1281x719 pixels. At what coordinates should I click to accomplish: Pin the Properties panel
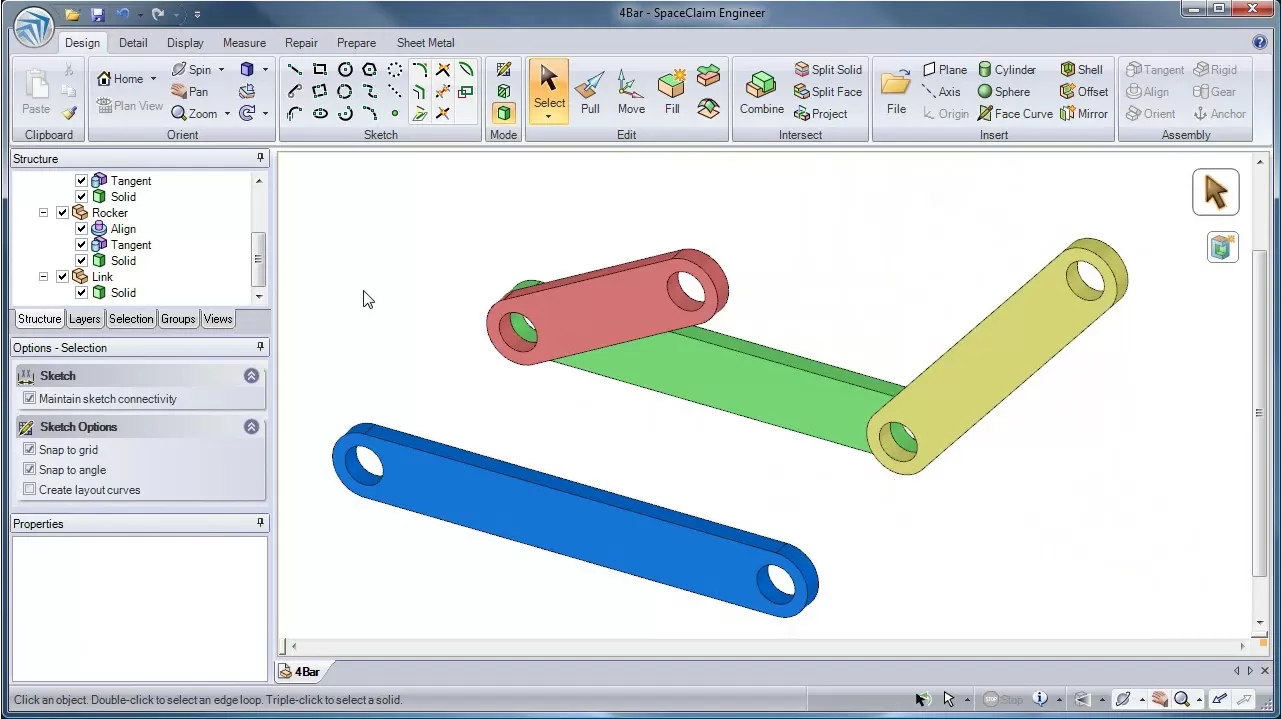[x=260, y=523]
